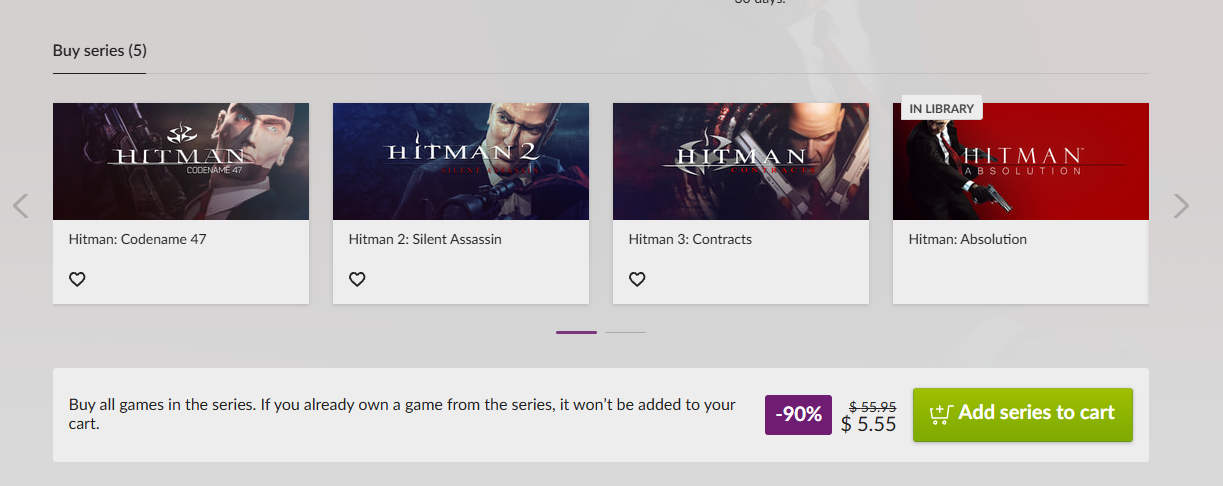Select the first purple carousel page indicator
Viewport: 1223px width, 486px height.
[576, 332]
